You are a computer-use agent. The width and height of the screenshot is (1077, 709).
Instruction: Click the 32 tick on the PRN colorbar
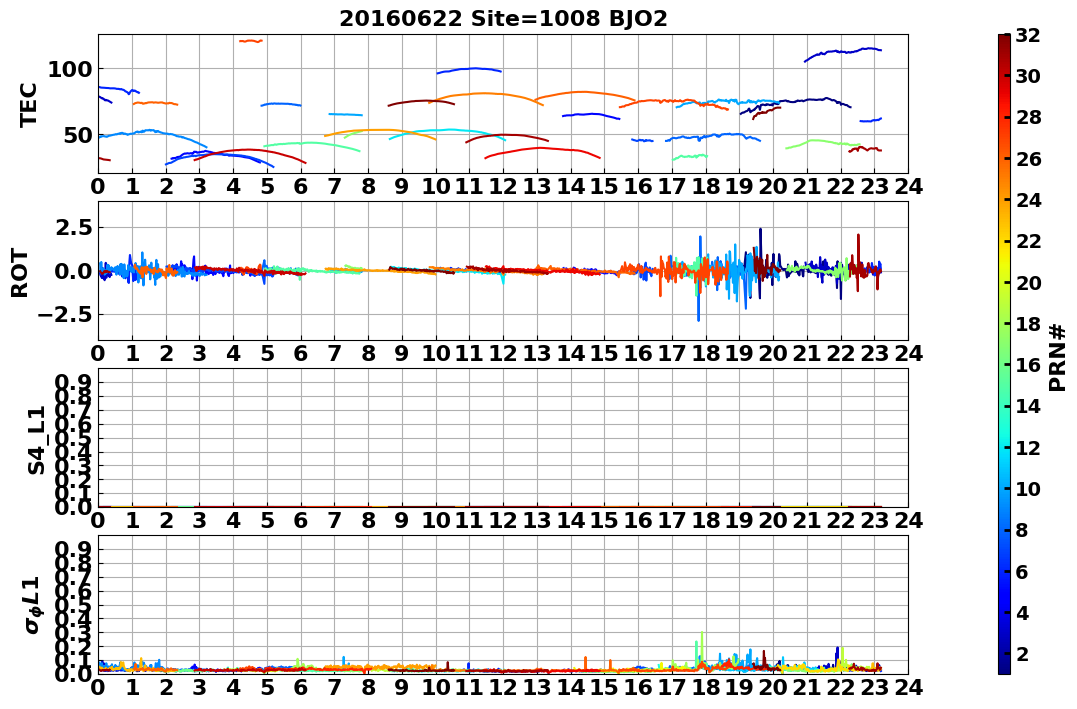click(x=1027, y=36)
